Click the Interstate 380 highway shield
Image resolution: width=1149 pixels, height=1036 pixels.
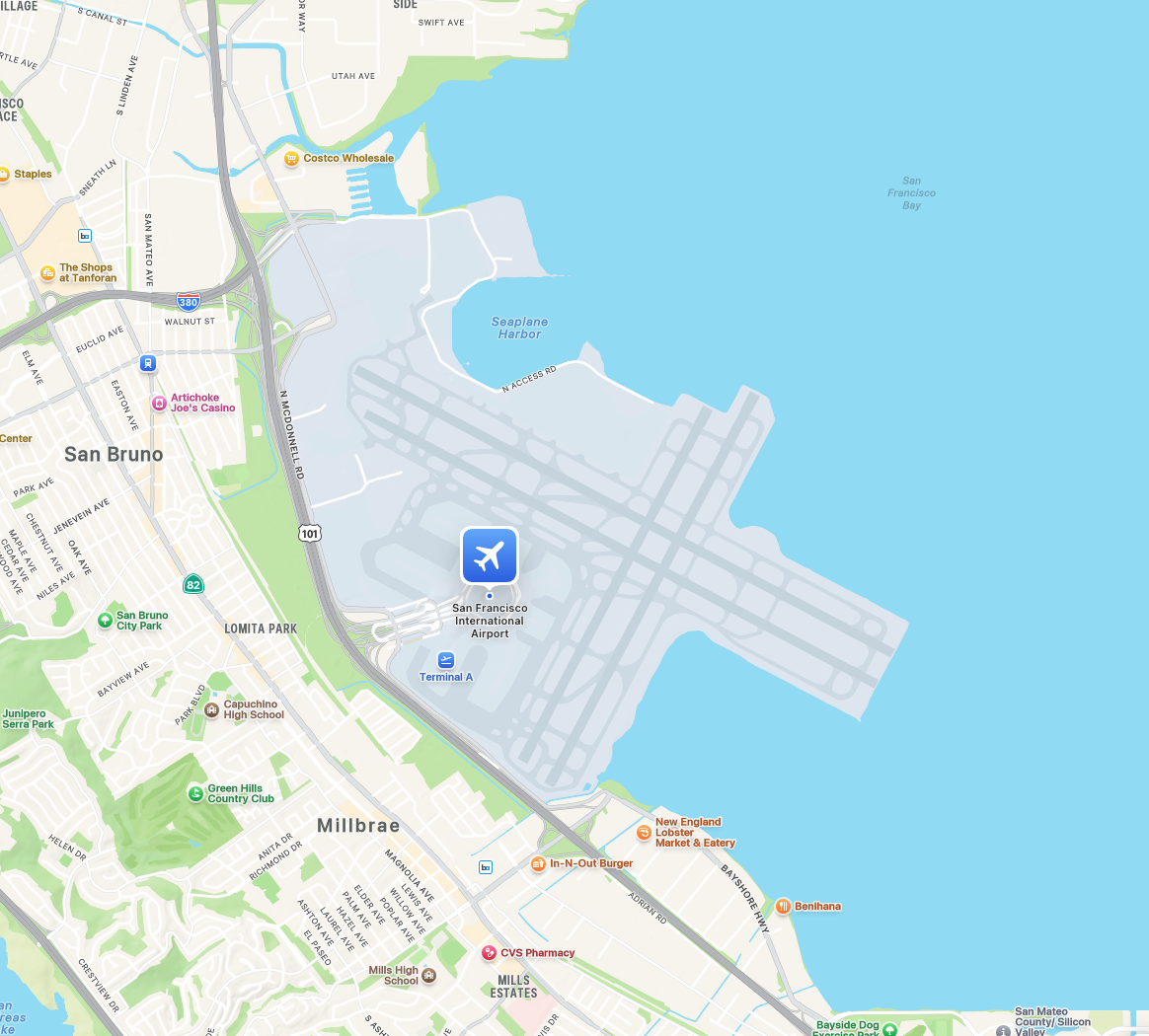(x=189, y=301)
